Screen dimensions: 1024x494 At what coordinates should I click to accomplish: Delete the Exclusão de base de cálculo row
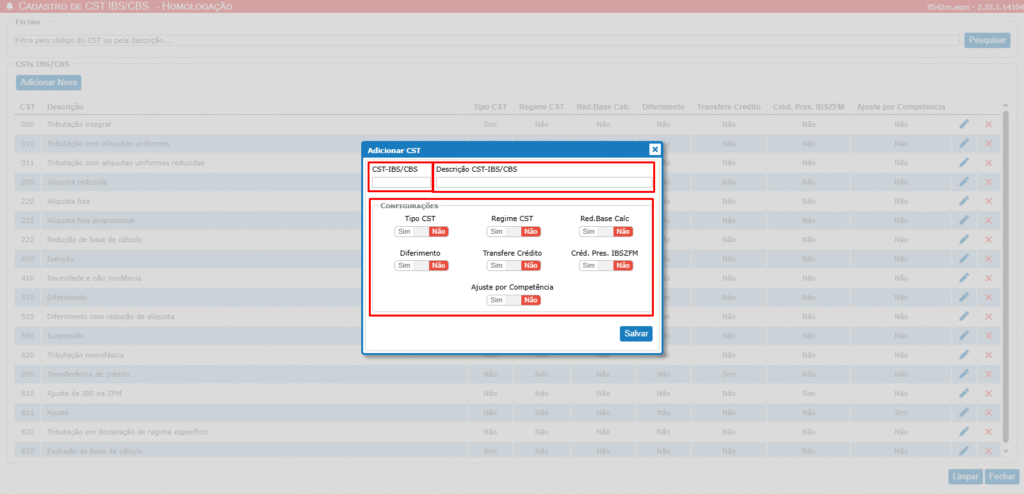pos(988,451)
